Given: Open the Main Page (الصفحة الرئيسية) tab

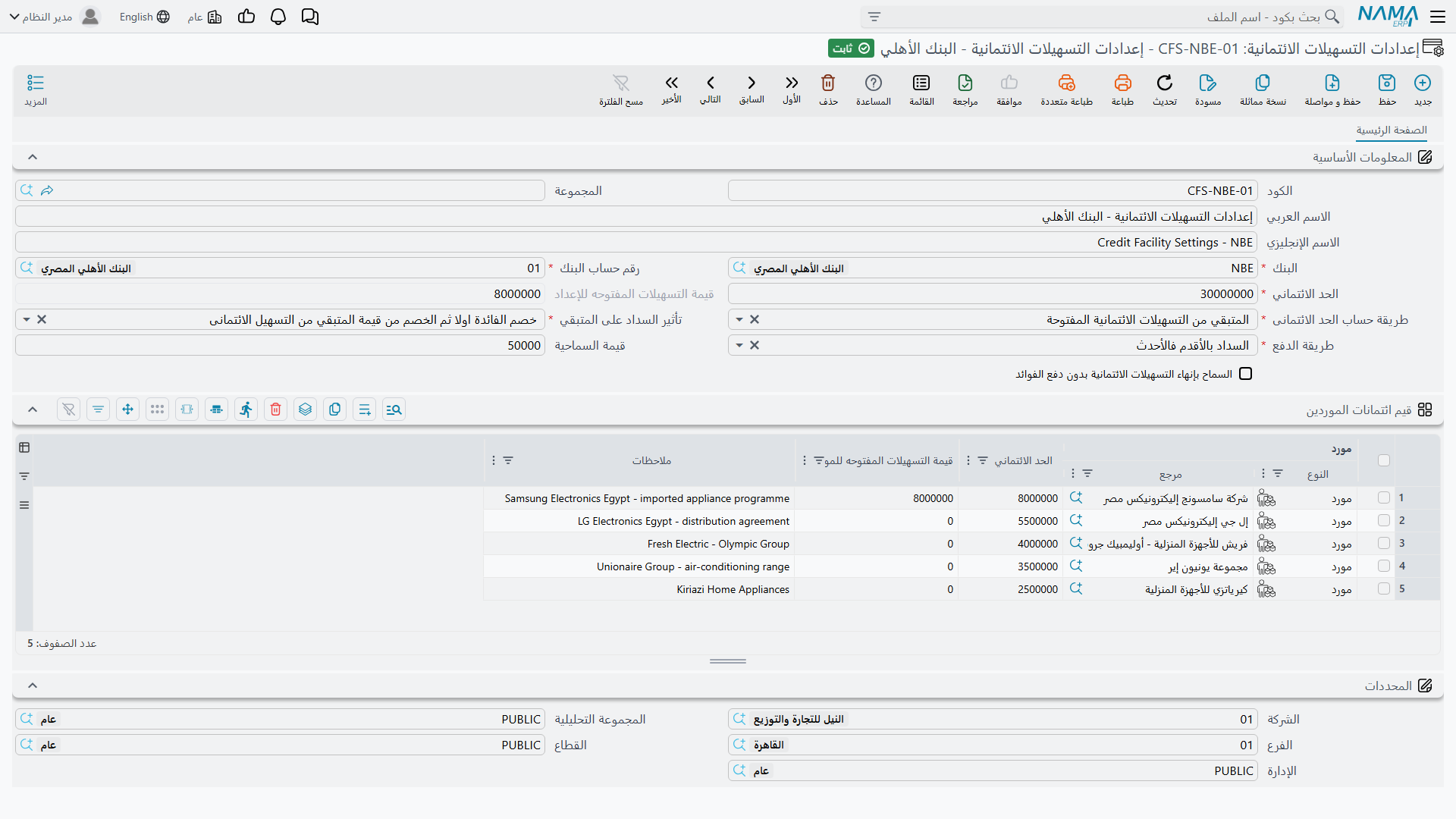Looking at the screenshot, I should click(1392, 130).
